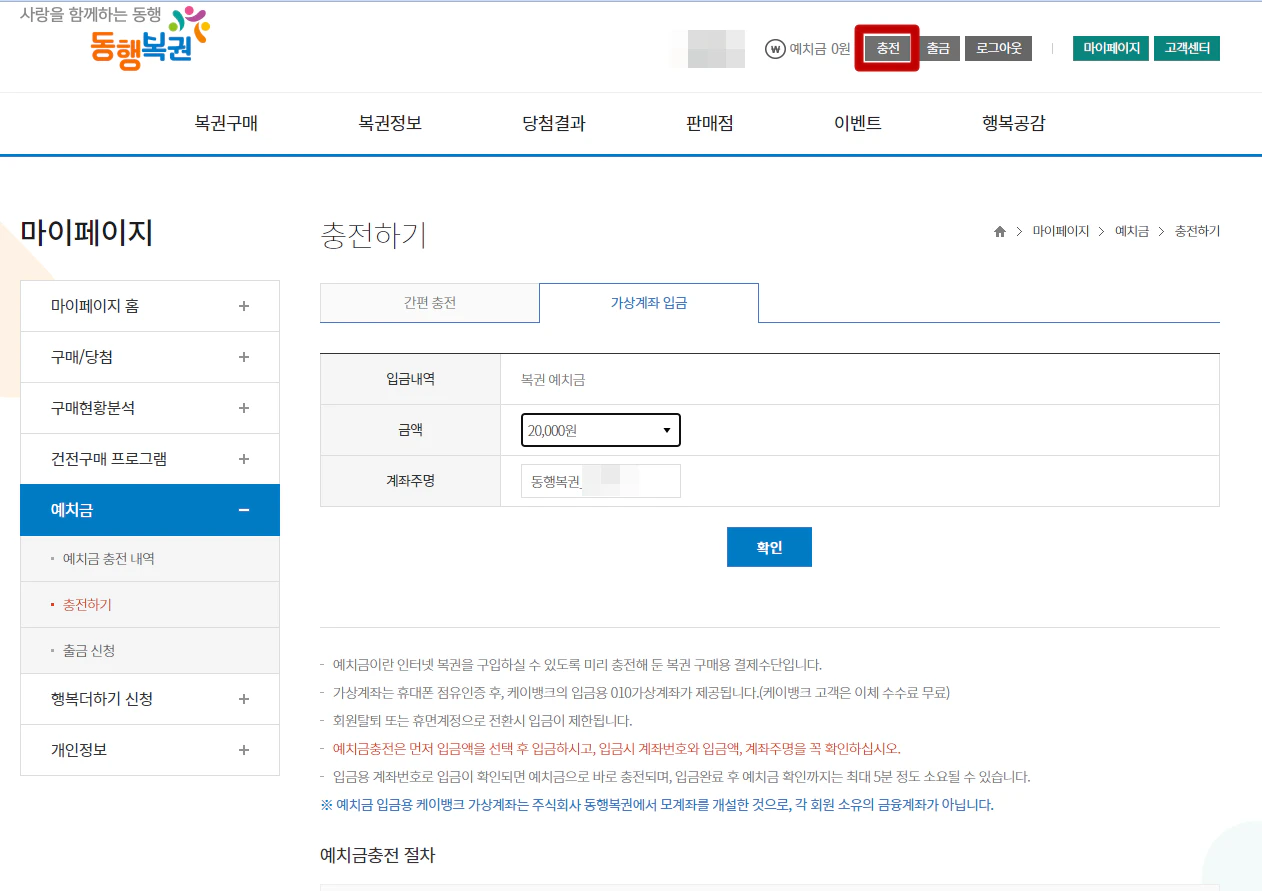The width and height of the screenshot is (1262, 891).
Task: Click the highlighted 충전 button
Action: click(x=886, y=47)
